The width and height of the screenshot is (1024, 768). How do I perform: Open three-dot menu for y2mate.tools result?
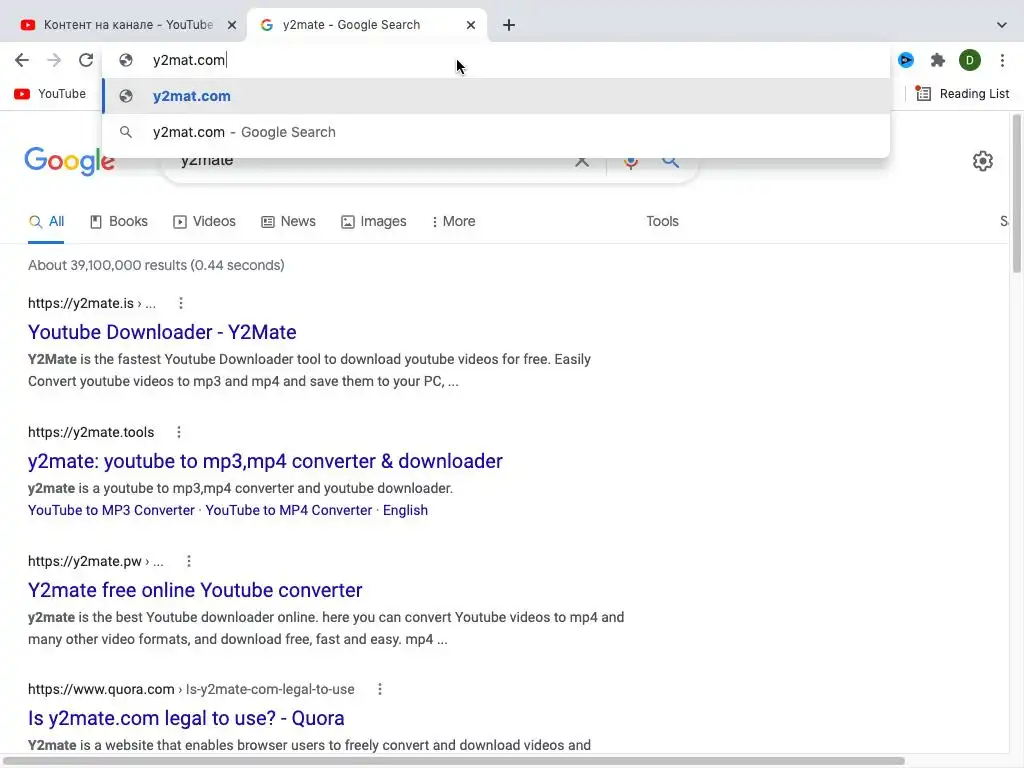[179, 432]
